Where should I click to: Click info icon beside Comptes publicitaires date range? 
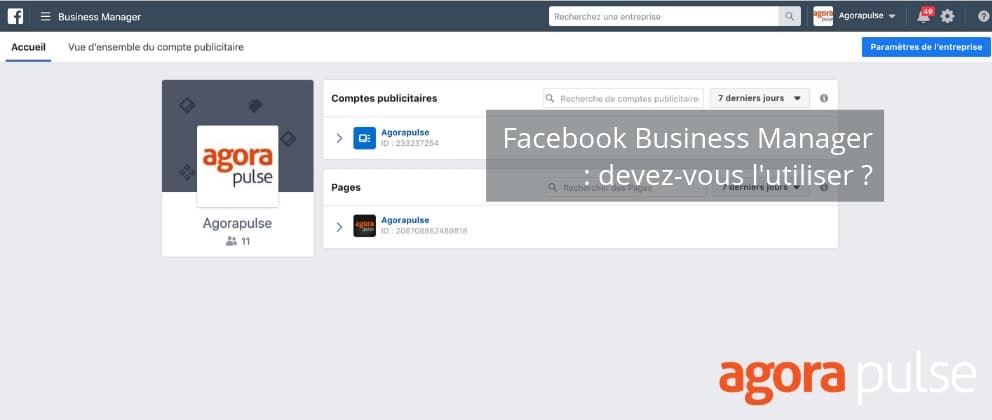pyautogui.click(x=824, y=99)
